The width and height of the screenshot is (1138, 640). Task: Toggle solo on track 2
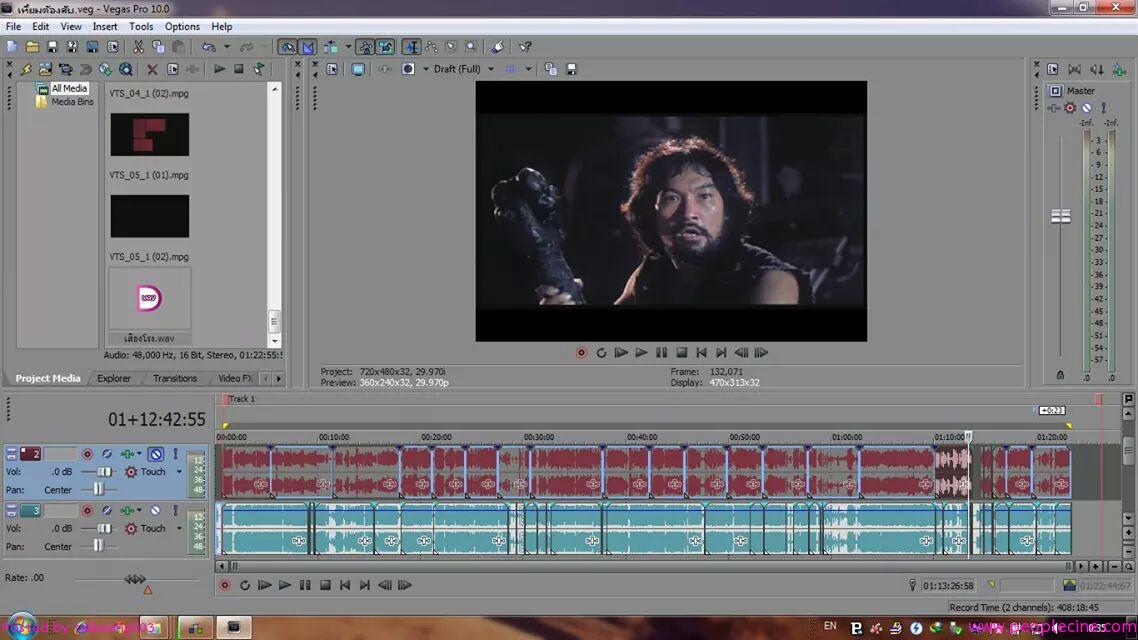pyautogui.click(x=175, y=454)
